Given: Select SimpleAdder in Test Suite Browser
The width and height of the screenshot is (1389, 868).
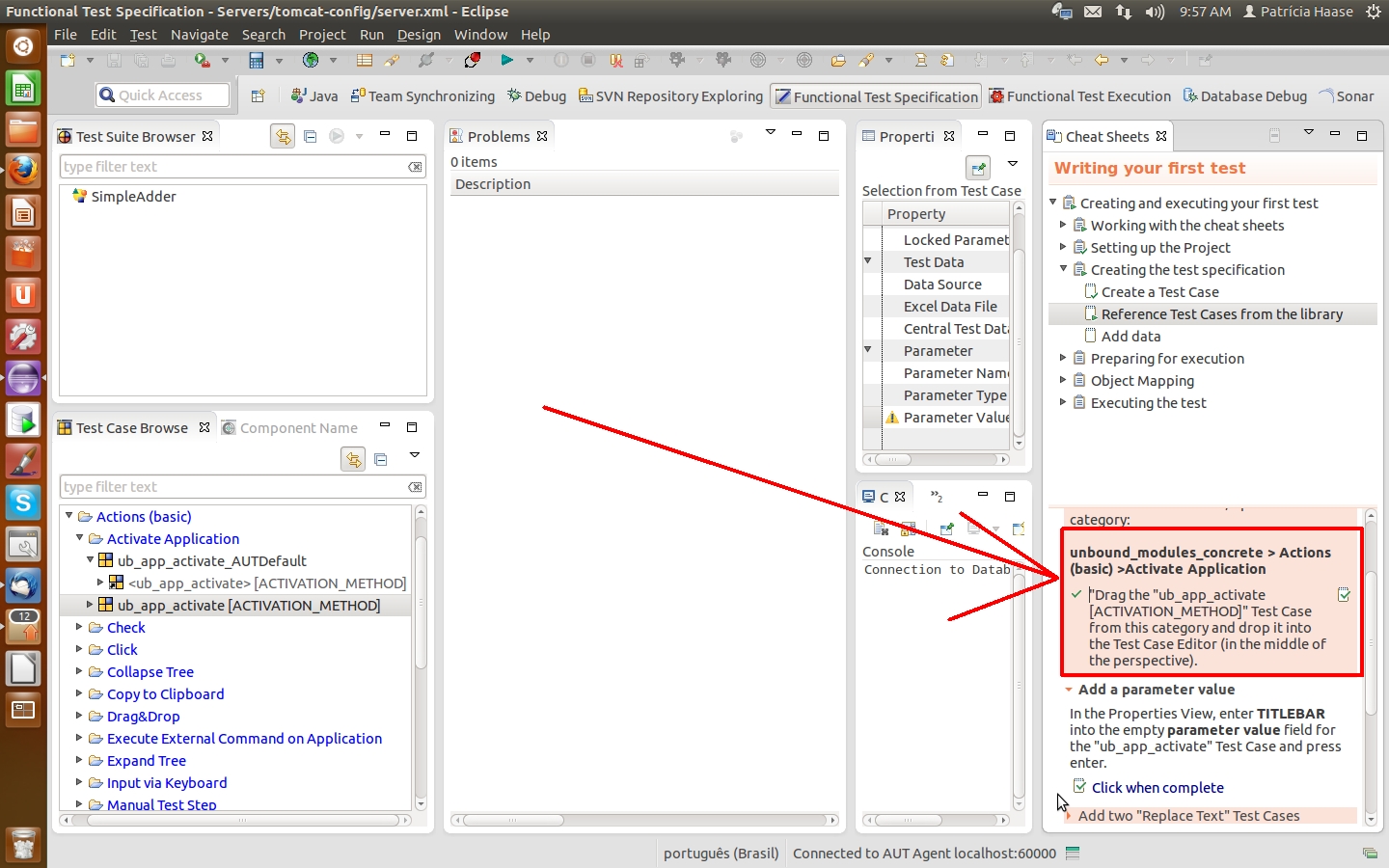Looking at the screenshot, I should [133, 197].
